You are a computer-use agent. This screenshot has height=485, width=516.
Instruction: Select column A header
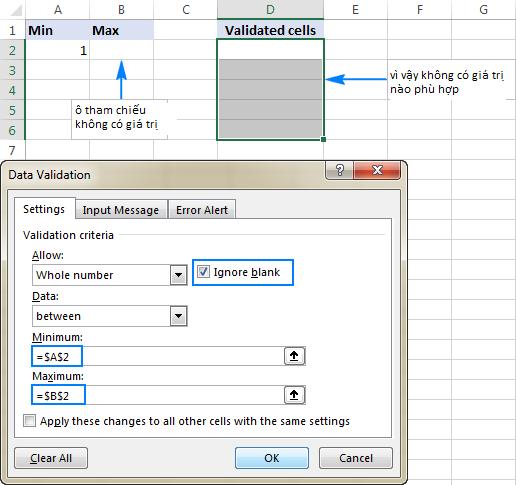coord(58,9)
